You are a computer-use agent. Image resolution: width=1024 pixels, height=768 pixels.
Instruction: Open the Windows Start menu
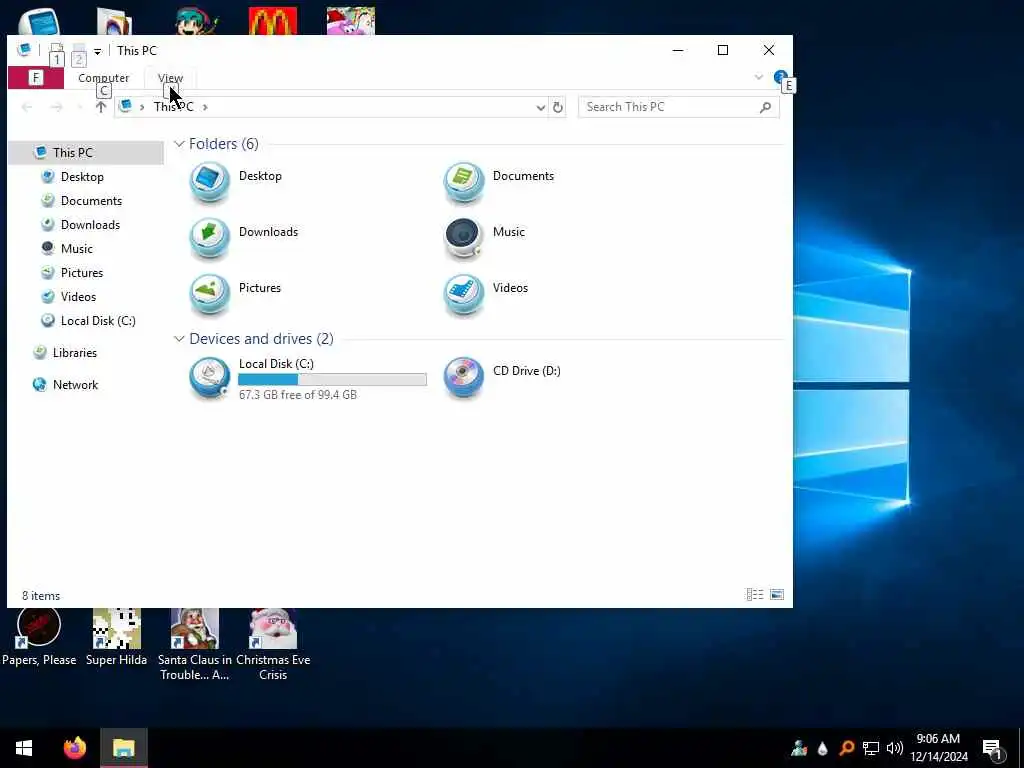[x=24, y=748]
